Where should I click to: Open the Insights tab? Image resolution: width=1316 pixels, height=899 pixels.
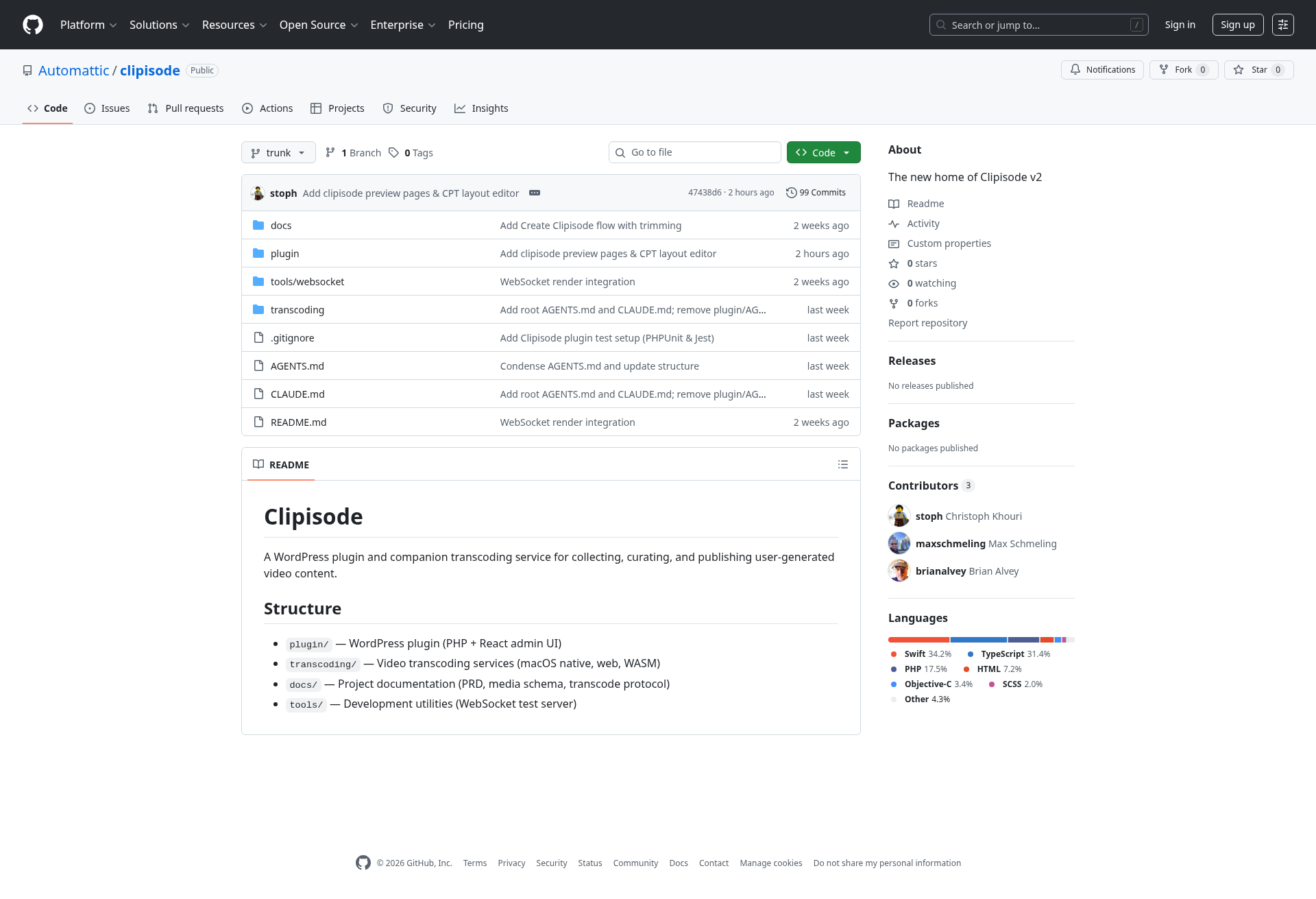[481, 108]
